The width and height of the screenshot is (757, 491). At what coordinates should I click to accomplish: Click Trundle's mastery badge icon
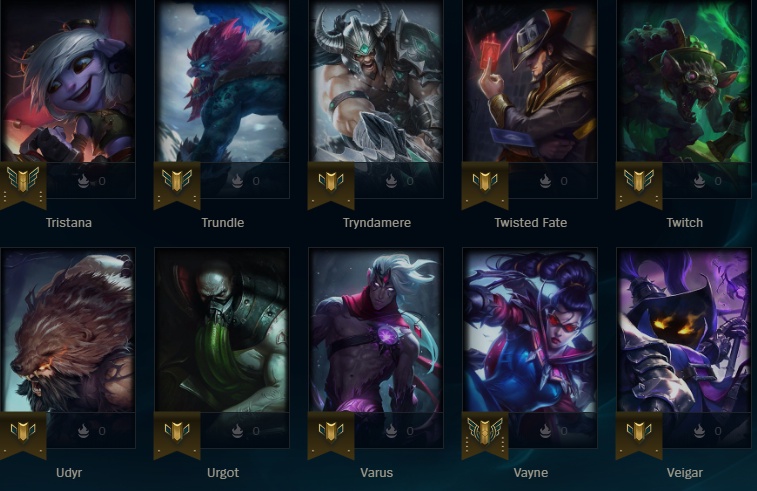[177, 181]
